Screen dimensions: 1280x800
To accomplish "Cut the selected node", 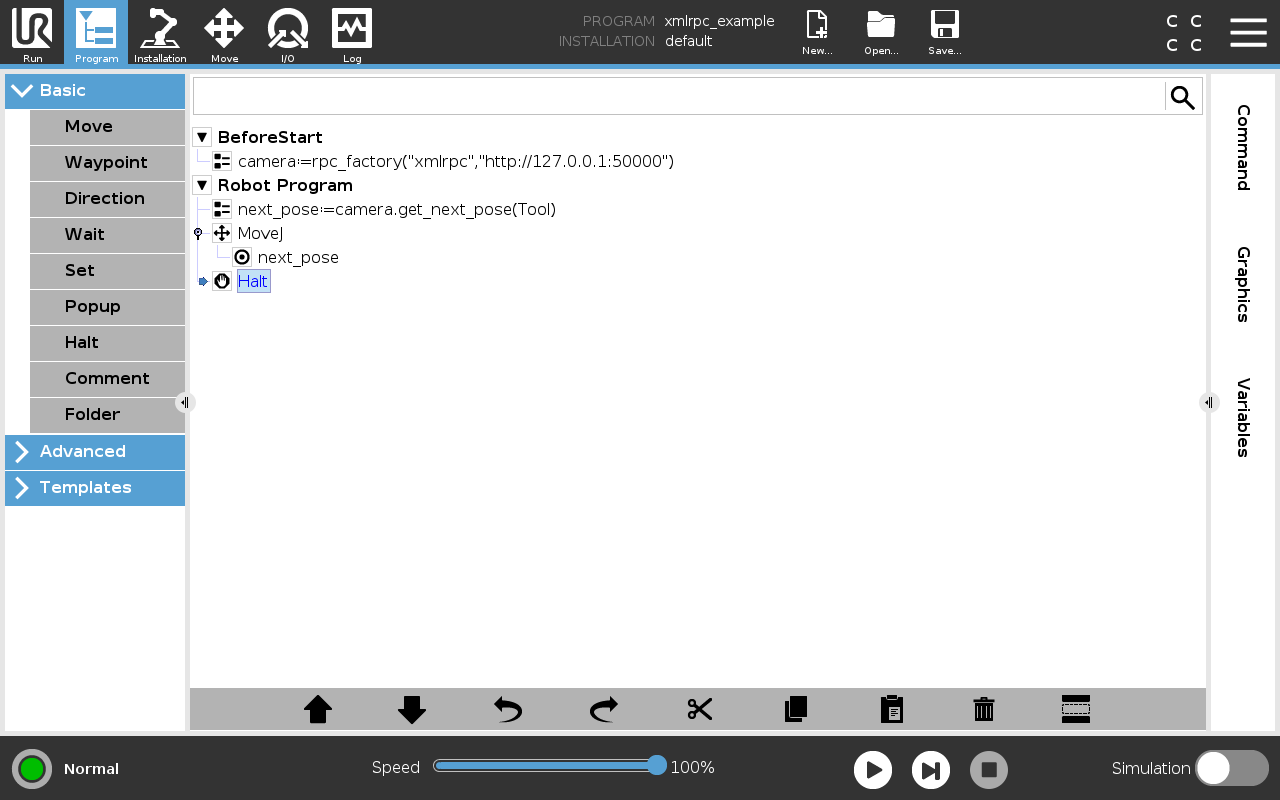I will (700, 709).
